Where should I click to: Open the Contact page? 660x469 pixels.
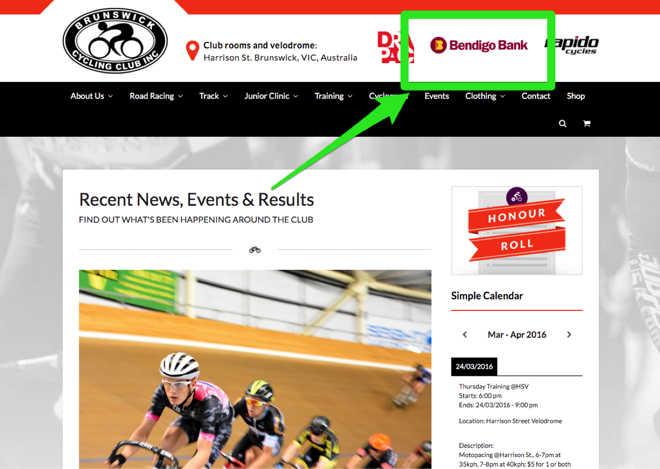tap(536, 96)
